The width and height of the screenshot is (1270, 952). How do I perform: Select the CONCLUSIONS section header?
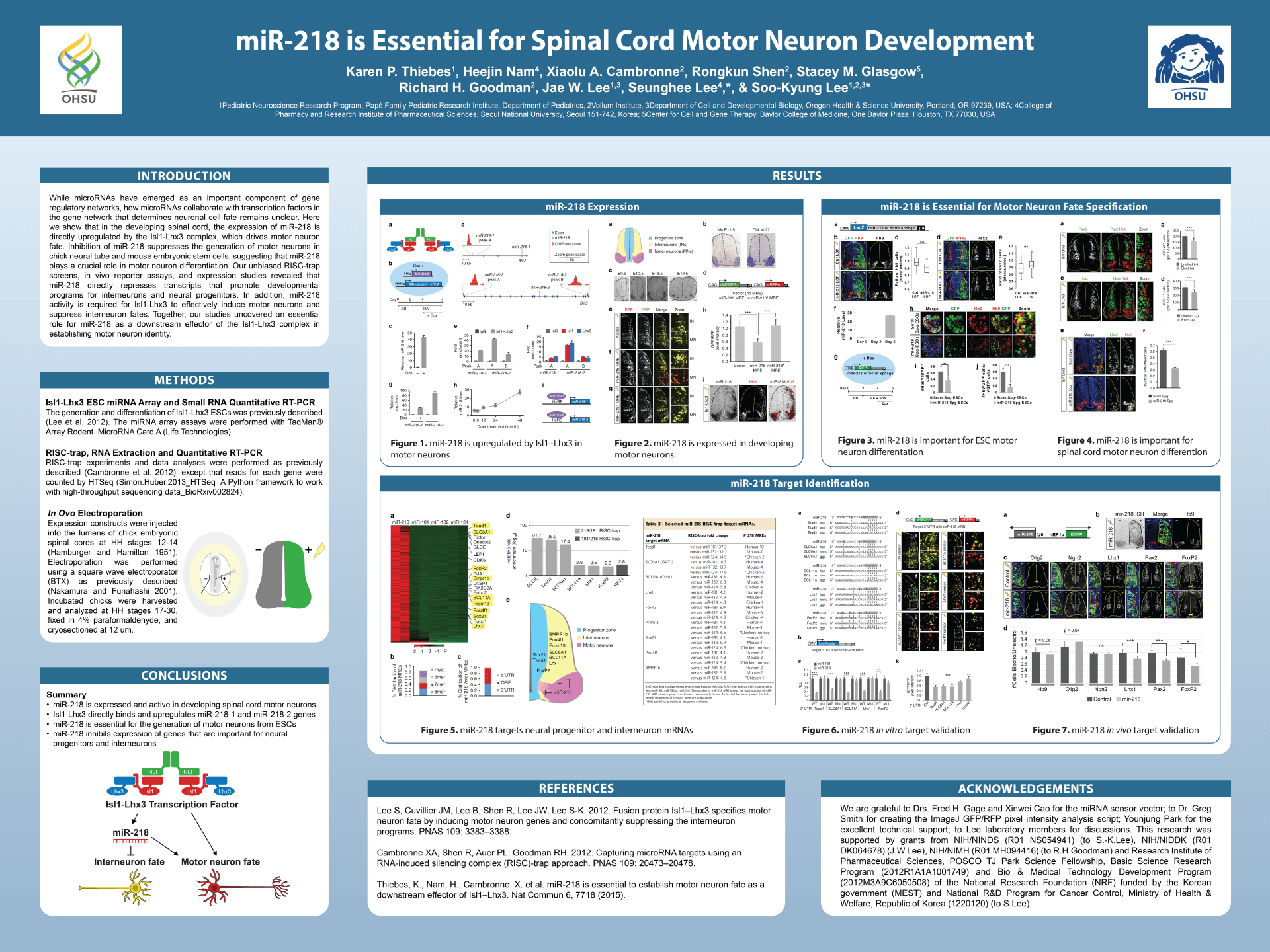point(184,676)
